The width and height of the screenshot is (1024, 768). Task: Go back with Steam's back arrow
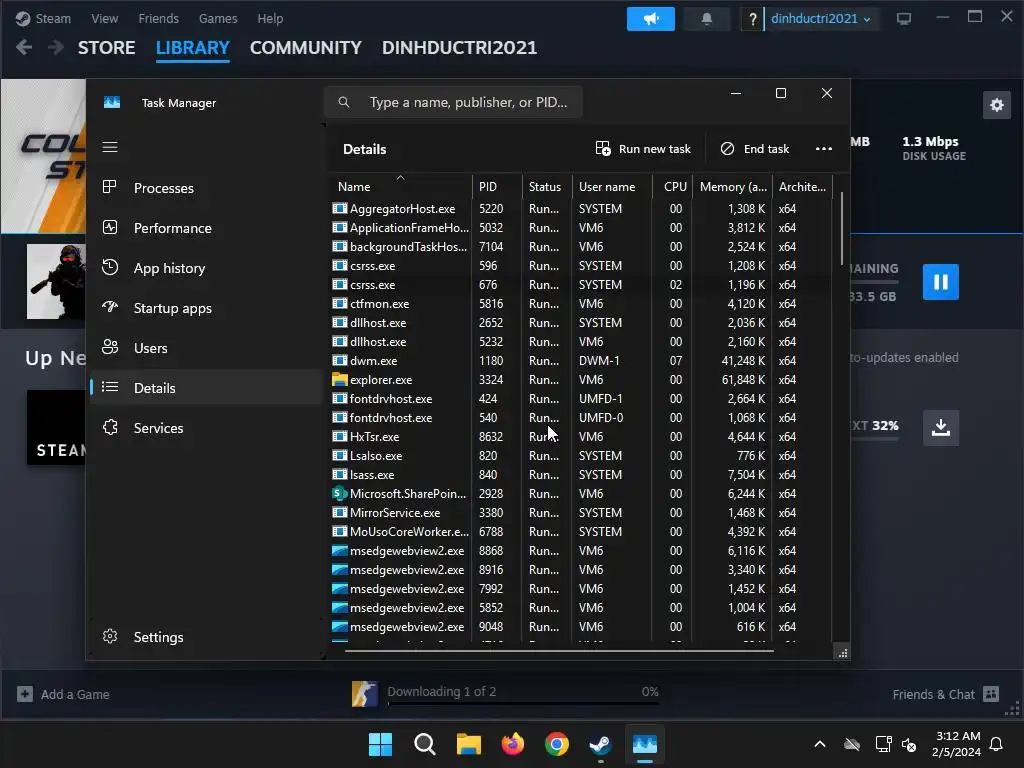coord(24,47)
